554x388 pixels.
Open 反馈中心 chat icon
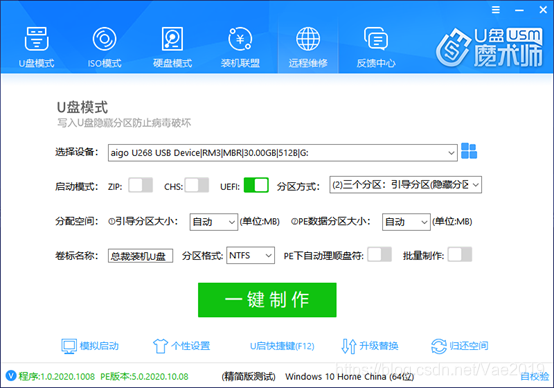point(376,39)
